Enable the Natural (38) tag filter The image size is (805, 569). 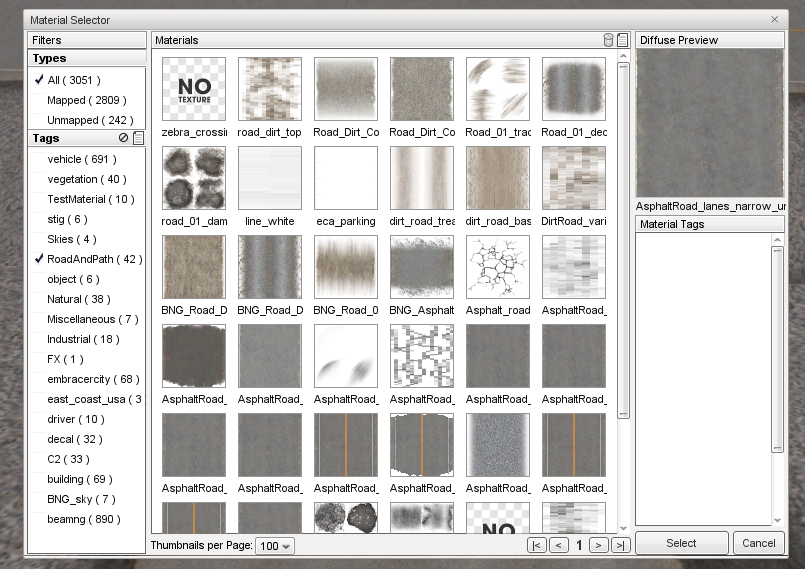coord(79,299)
